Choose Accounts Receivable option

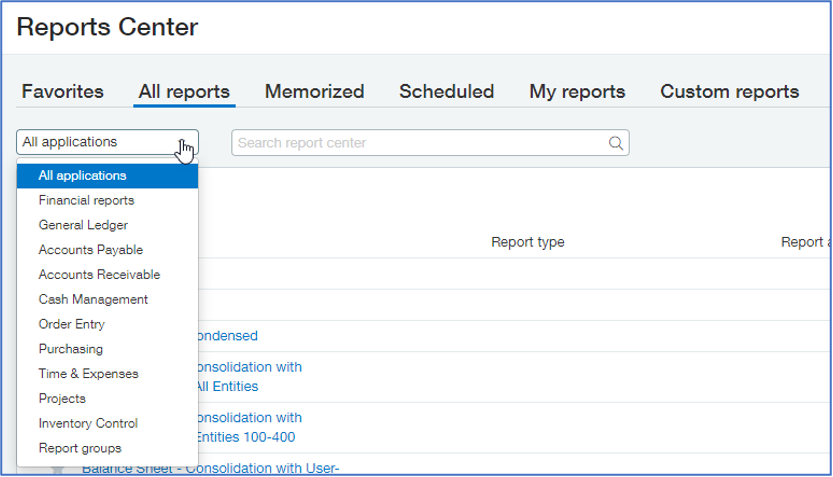tap(99, 275)
